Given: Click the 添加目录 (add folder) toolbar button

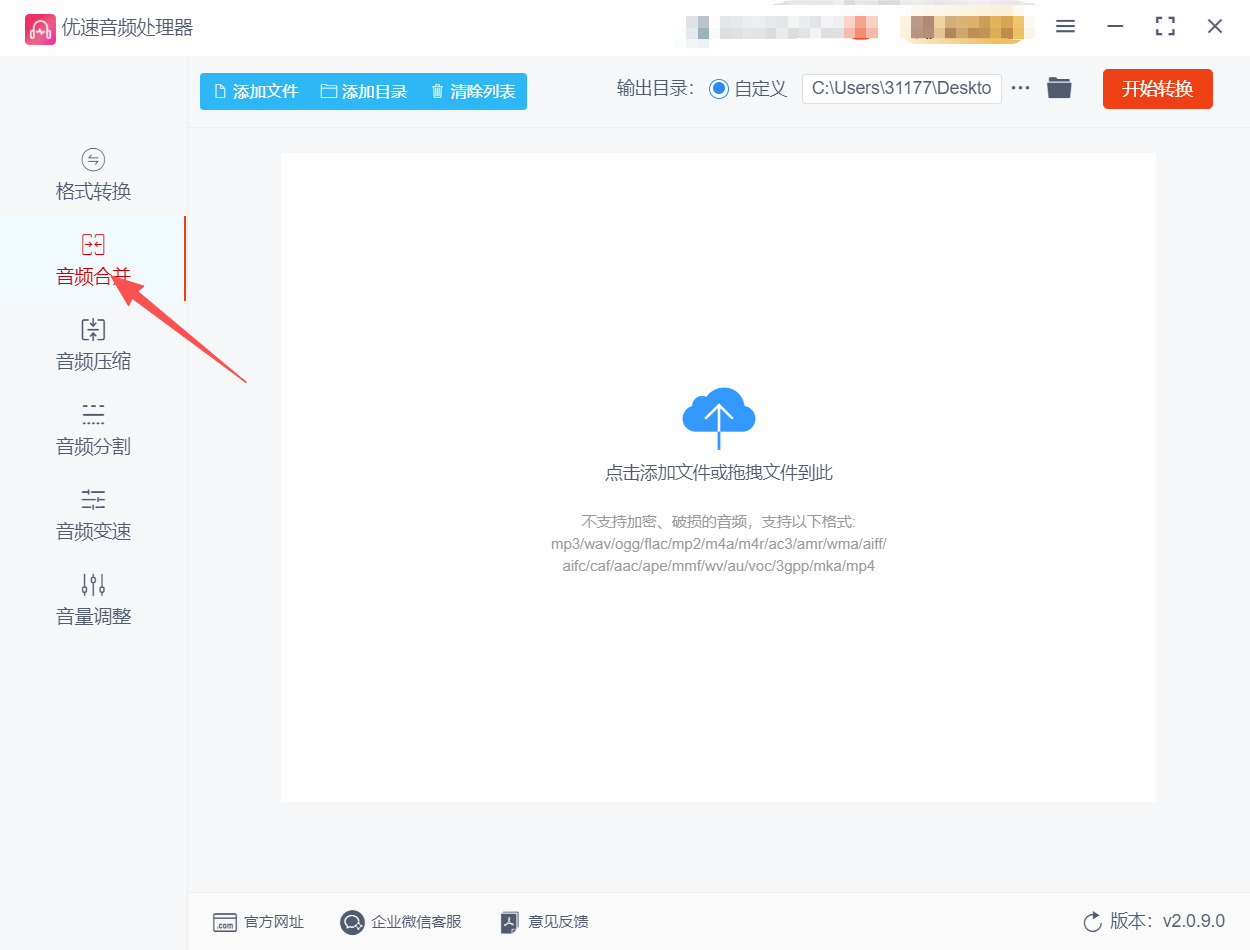Looking at the screenshot, I should [x=365, y=90].
